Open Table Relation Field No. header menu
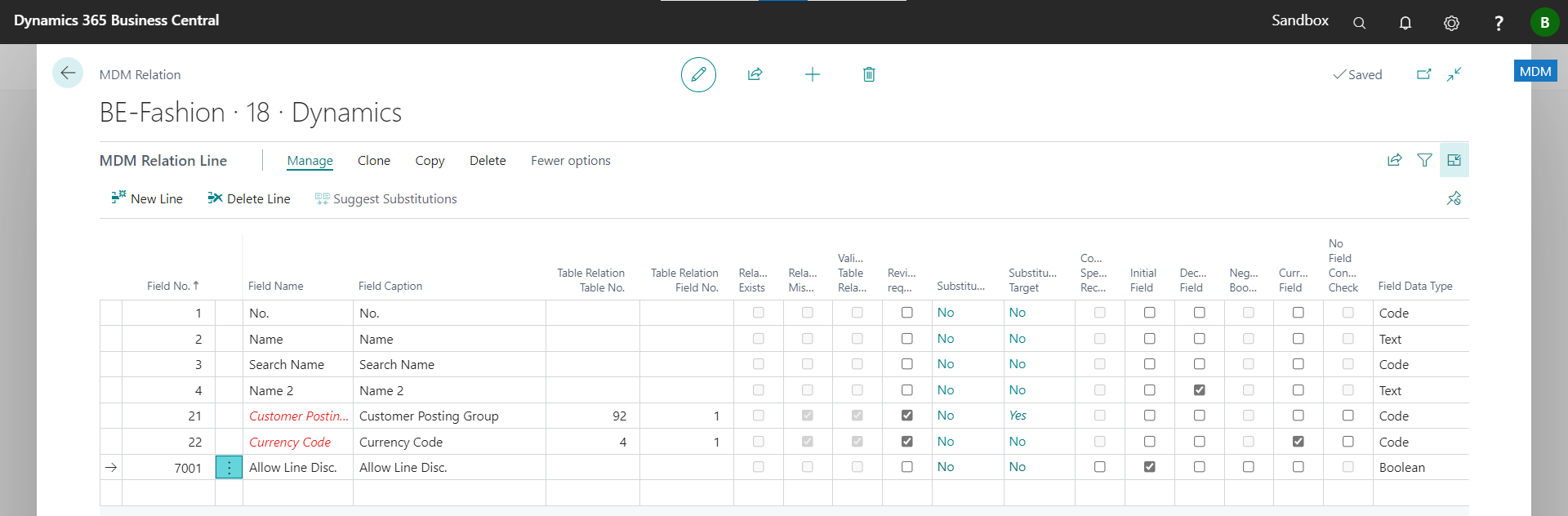This screenshot has height=516, width=1568. point(684,280)
